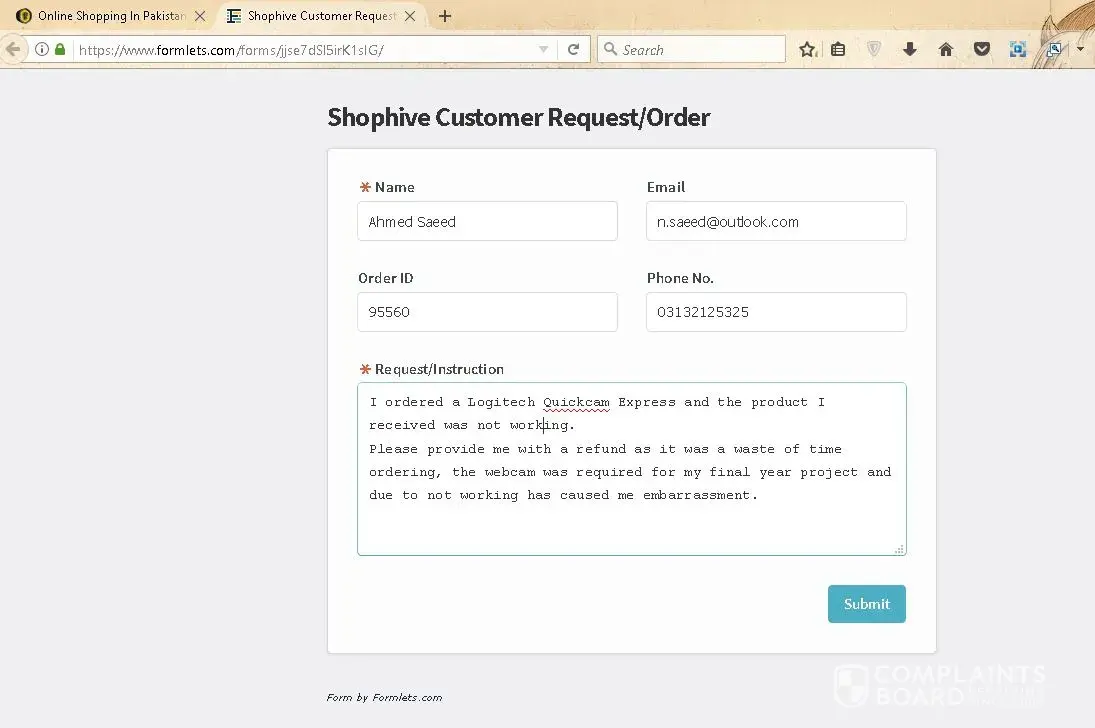Screen dimensions: 1095x728
Task: Click the Shophive Customer Request/Order heading
Action: pos(519,117)
